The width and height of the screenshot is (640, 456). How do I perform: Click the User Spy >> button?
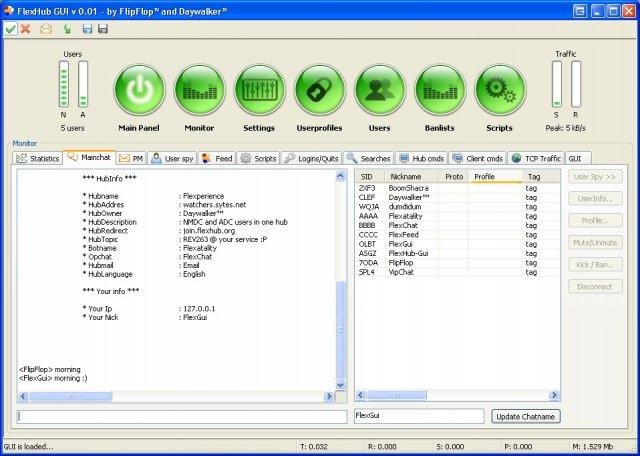595,177
